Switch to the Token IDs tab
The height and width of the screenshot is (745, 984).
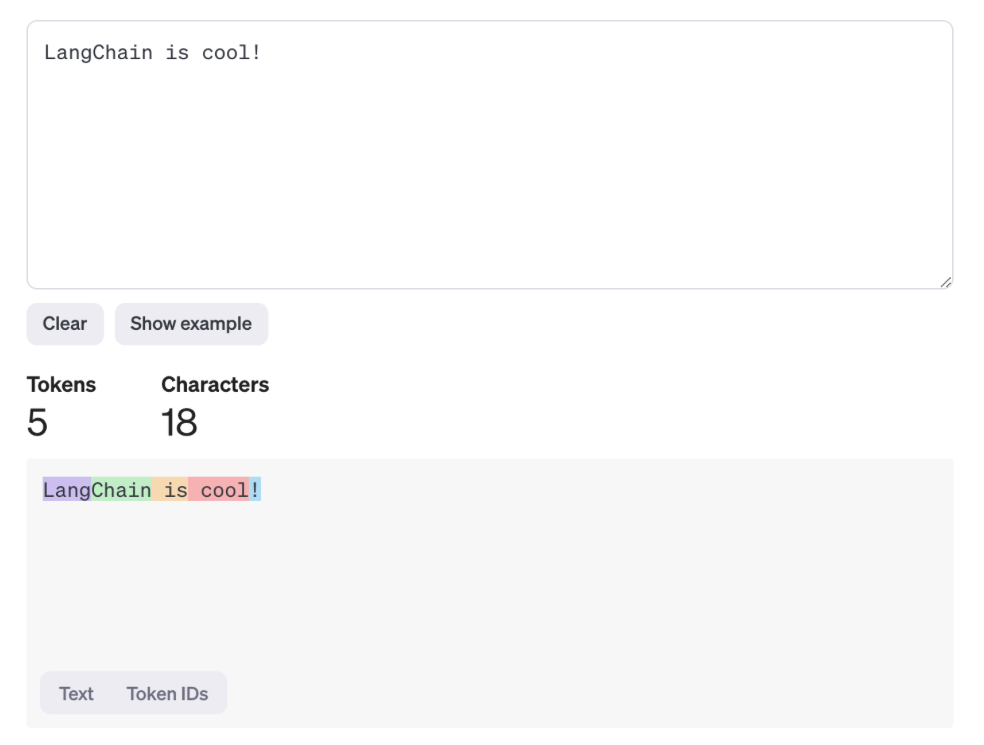[x=168, y=694]
